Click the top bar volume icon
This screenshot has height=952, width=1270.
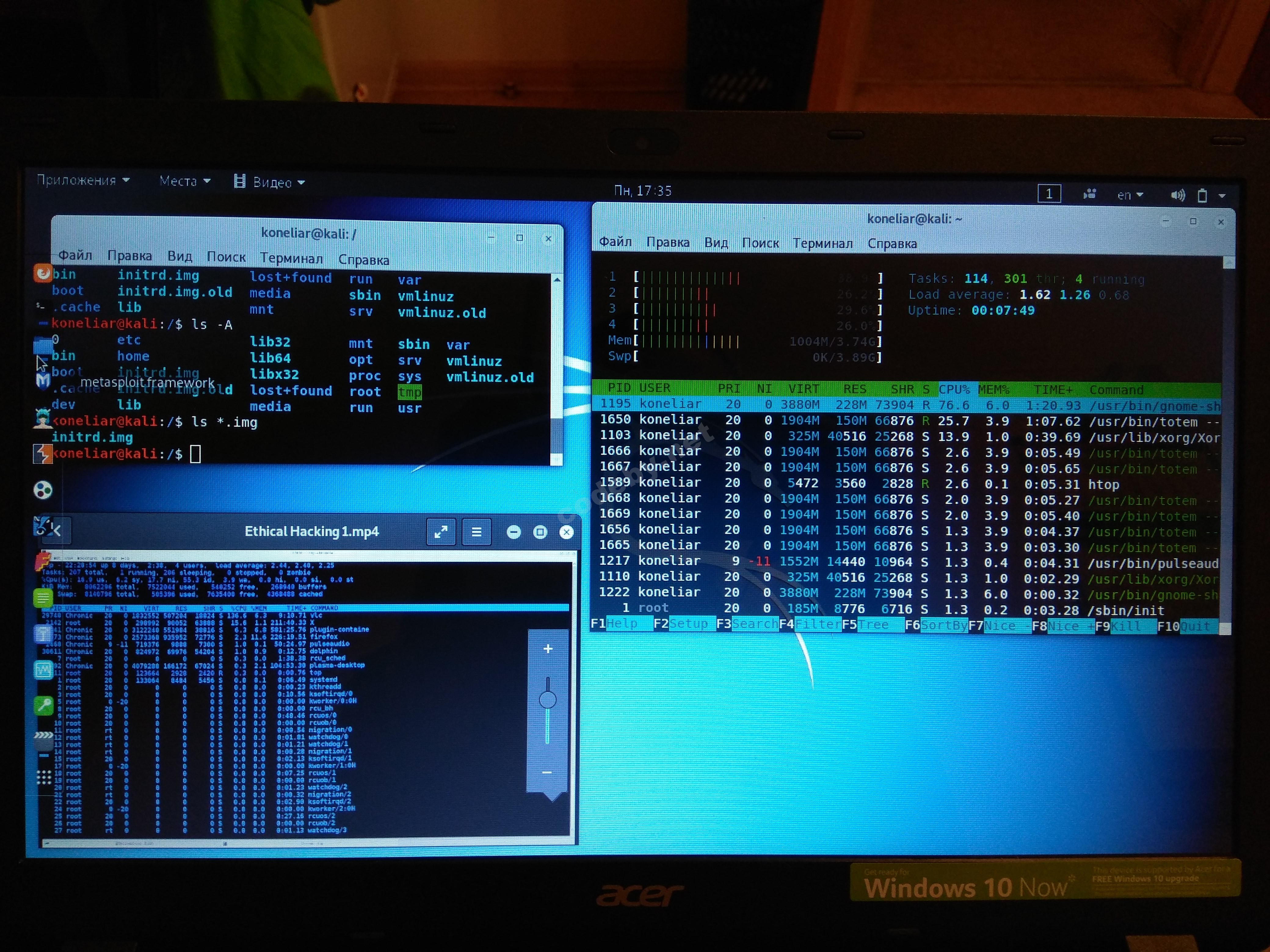point(1177,195)
